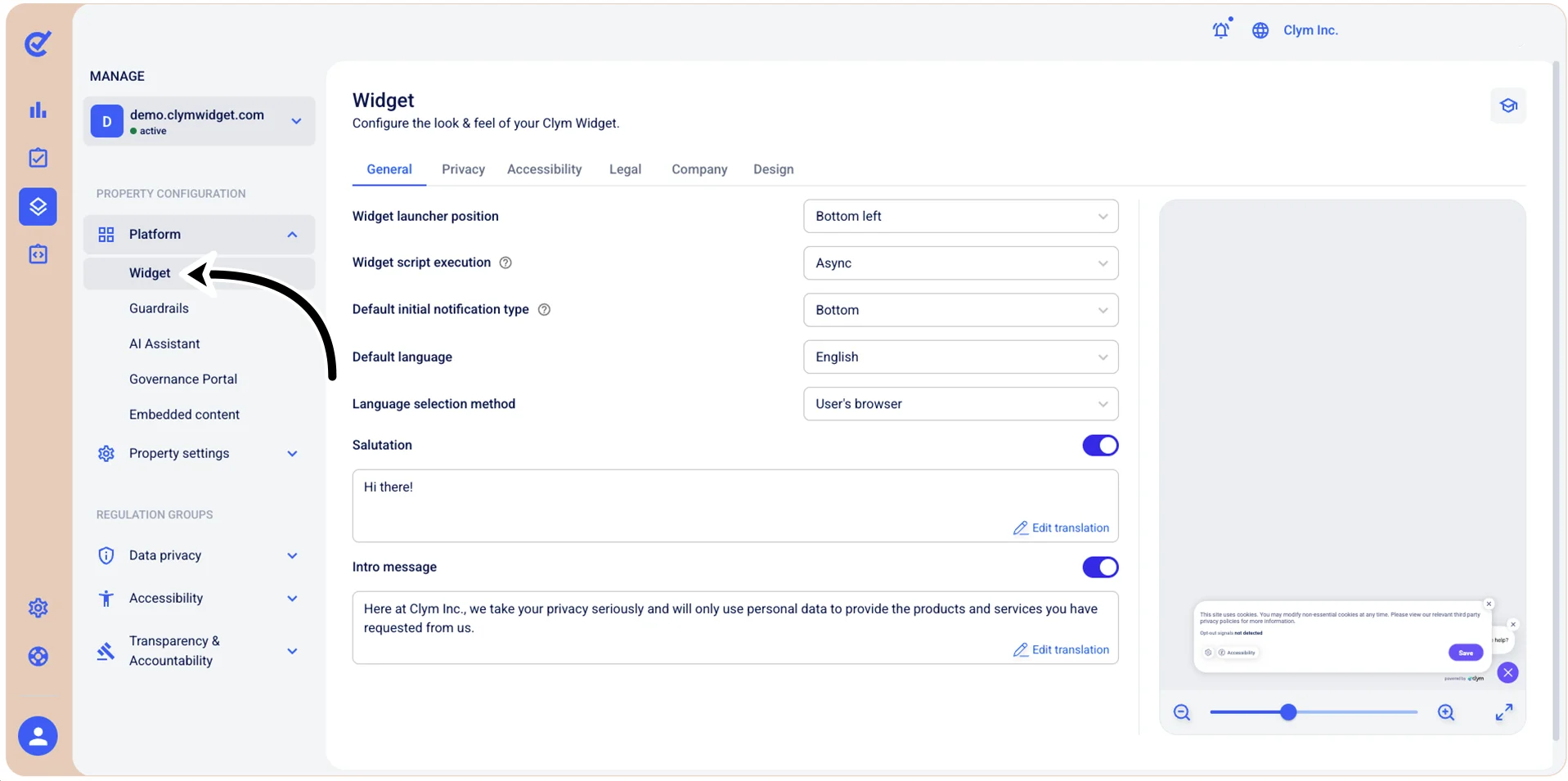Select the layers manage sidebar icon
Screen dimensions: 1568x781
coord(38,206)
